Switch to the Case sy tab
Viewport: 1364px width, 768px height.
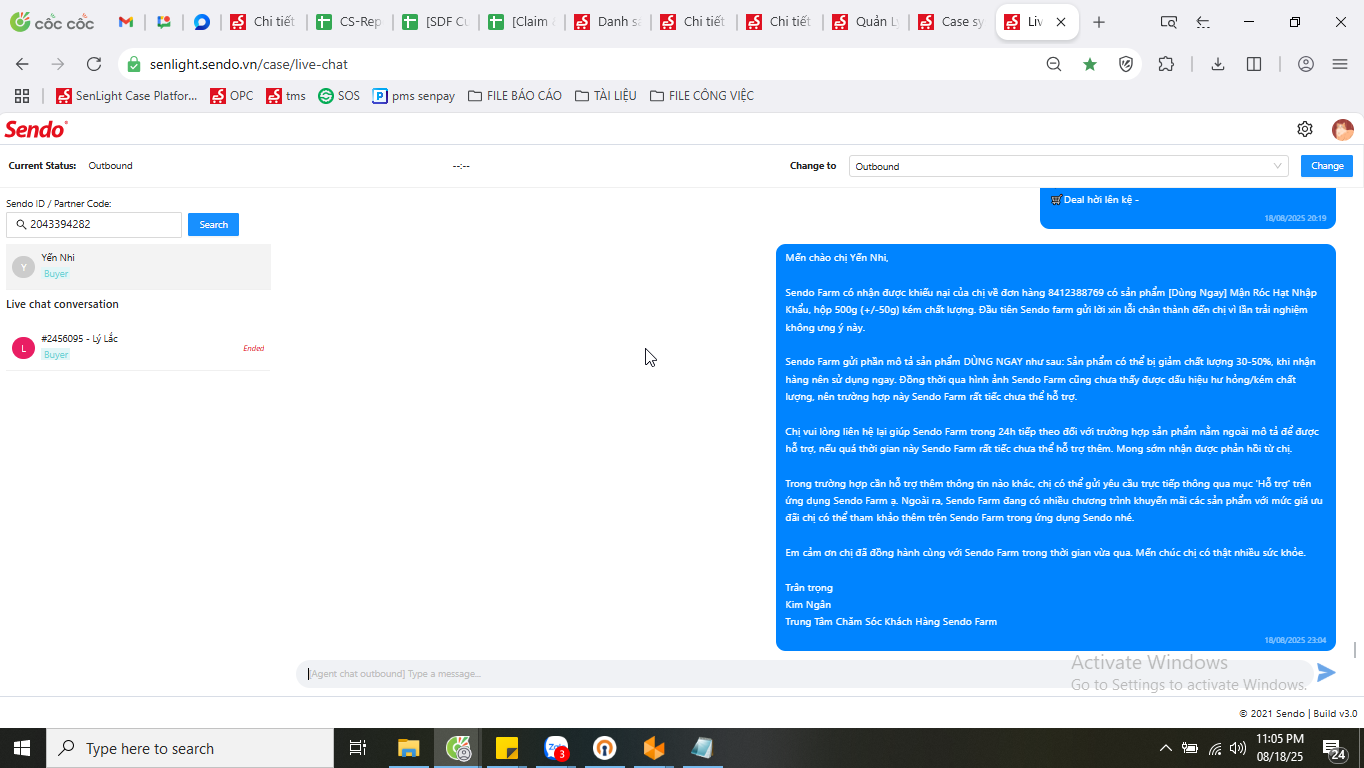point(952,22)
